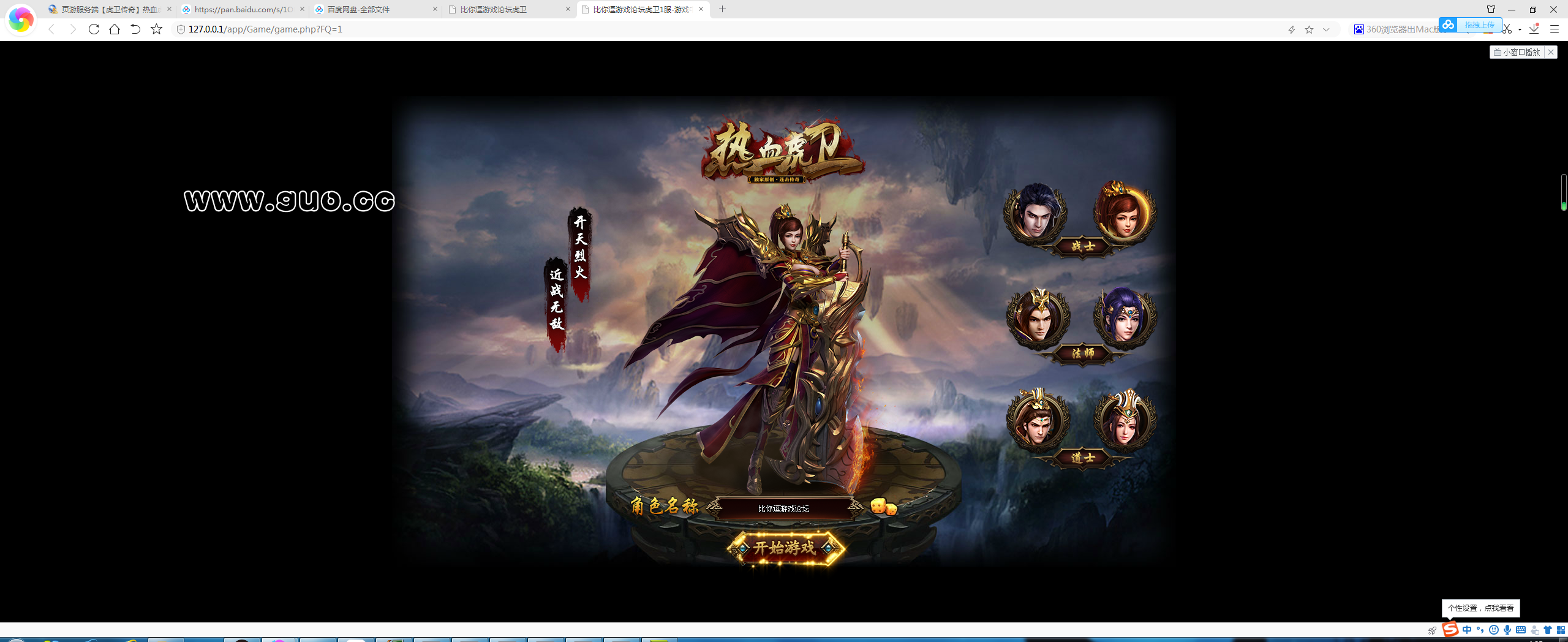Screen dimensions: 1568x642
Task: Bookmark page with address-bar star icon
Action: click(1309, 29)
